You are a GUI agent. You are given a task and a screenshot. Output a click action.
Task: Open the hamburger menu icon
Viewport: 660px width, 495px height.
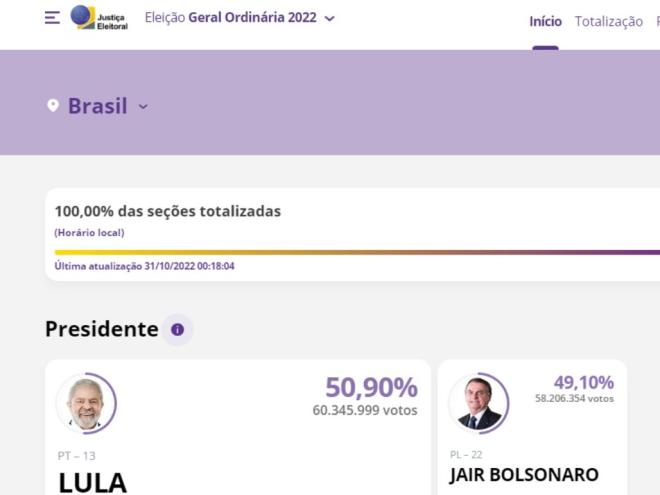click(x=52, y=18)
